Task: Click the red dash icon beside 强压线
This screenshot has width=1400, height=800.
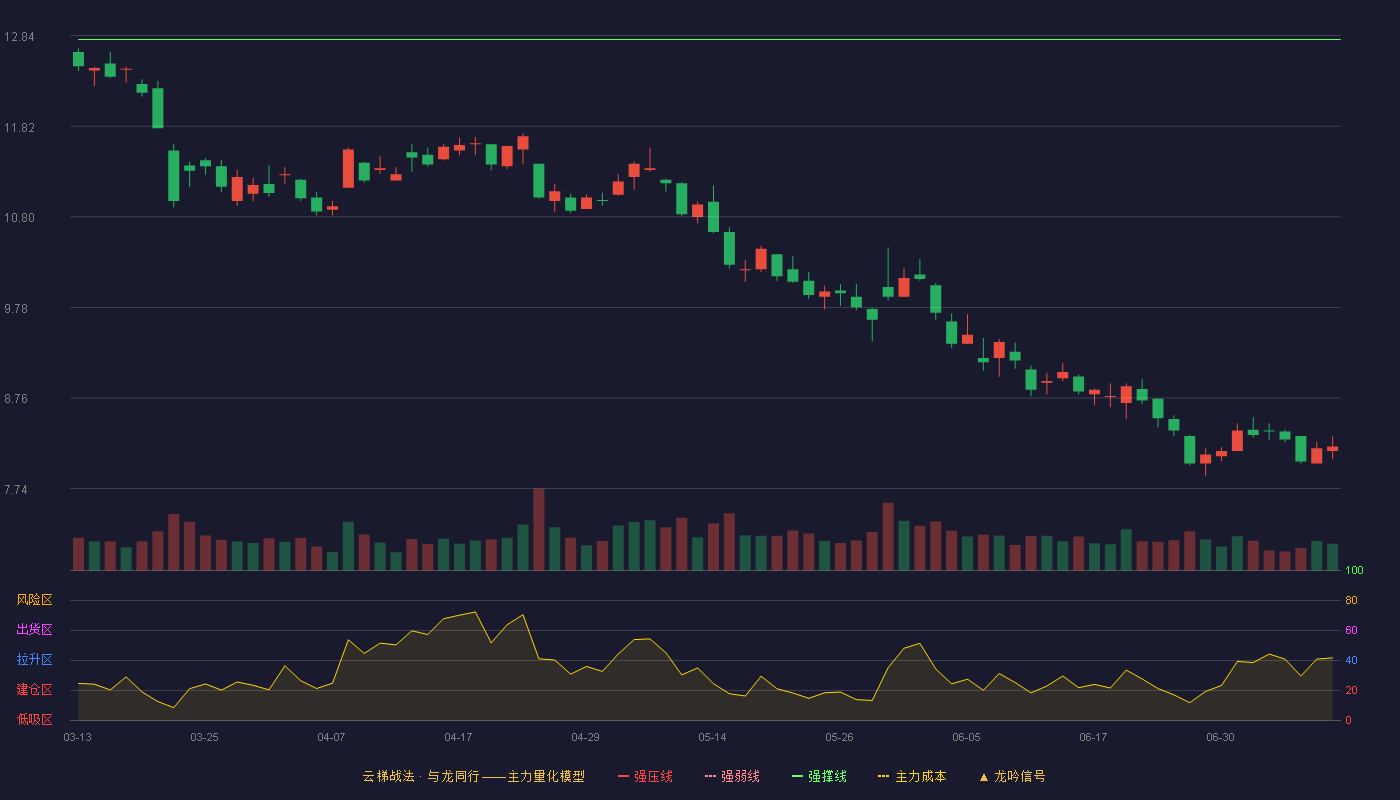Action: point(623,776)
